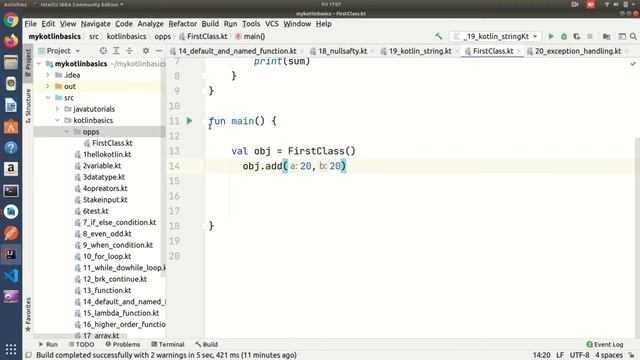Select opened file locate icon in Project panel
The image size is (640, 360).
(x=103, y=51)
